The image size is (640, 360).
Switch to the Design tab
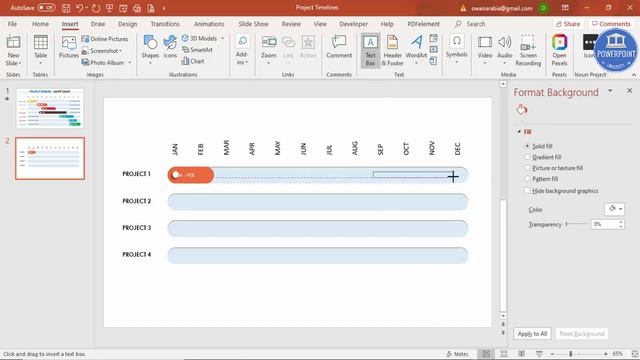tap(127, 24)
